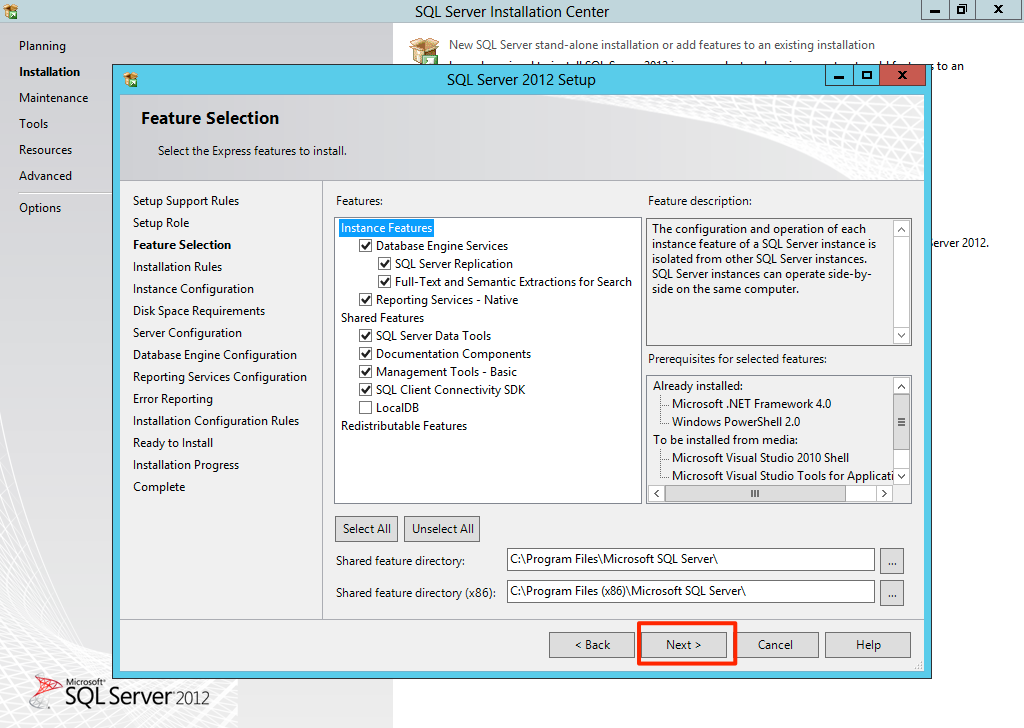1024x728 pixels.
Task: Maximize the SQL Server 2012 Setup window
Action: point(867,76)
